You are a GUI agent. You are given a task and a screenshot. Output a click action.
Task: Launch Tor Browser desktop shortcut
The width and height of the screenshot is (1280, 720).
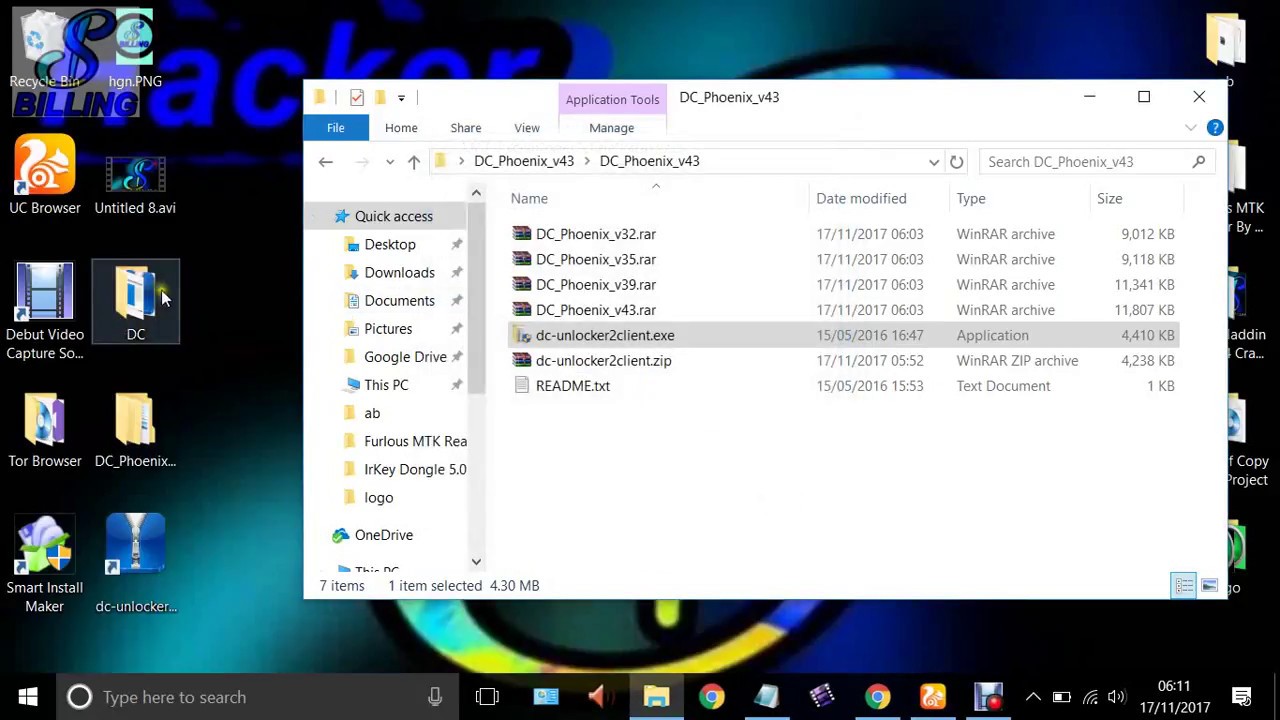point(45,431)
